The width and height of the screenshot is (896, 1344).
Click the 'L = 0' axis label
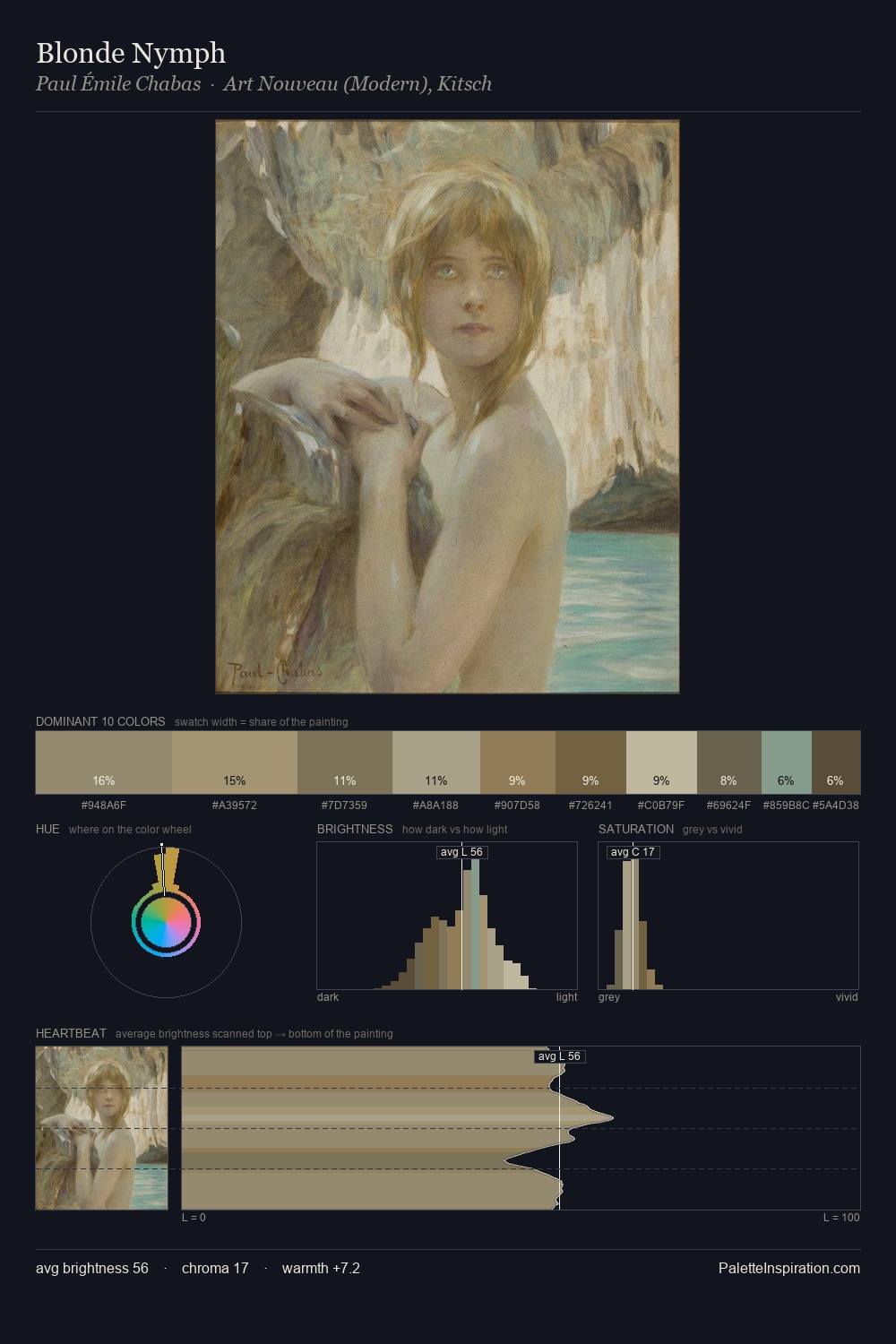(194, 1218)
